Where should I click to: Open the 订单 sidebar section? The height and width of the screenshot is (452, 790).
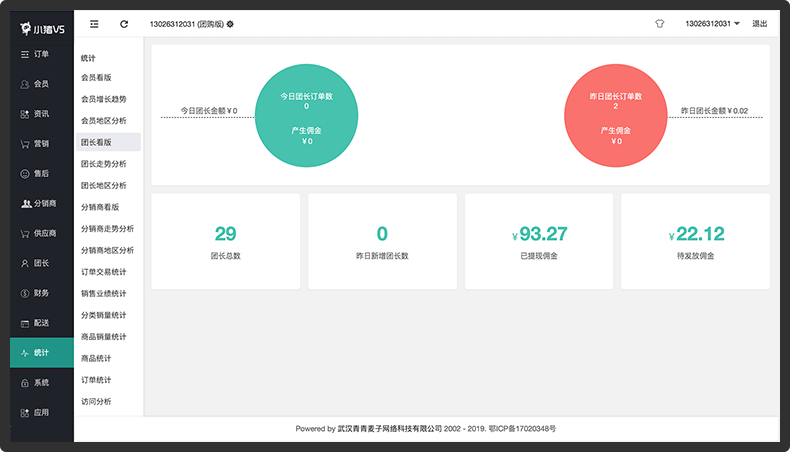point(42,54)
